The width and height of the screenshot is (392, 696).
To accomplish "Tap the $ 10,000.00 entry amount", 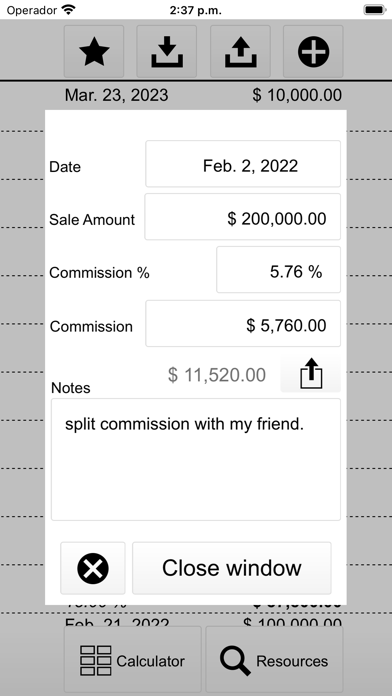I will click(297, 95).
